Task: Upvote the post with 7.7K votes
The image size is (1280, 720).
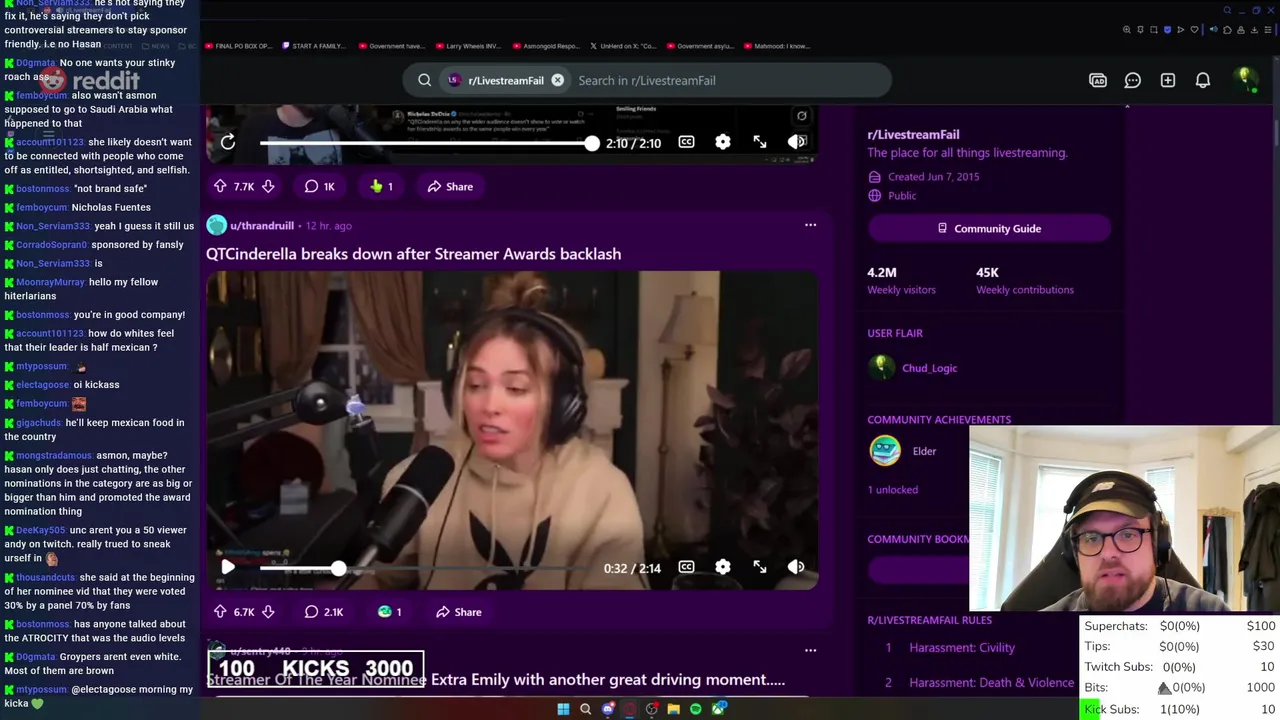Action: click(x=220, y=186)
